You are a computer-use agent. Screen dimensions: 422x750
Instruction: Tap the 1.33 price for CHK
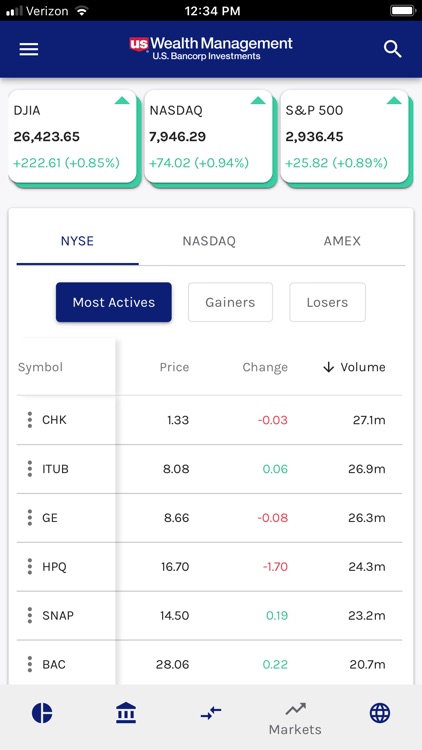(178, 420)
